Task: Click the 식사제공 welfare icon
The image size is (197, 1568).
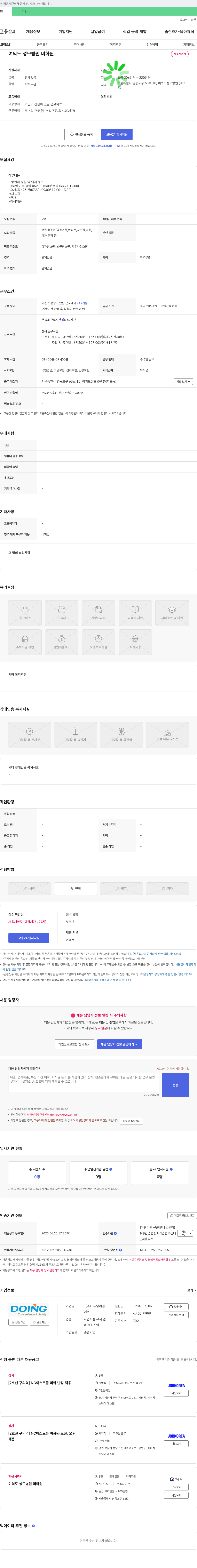Action: [x=135, y=642]
